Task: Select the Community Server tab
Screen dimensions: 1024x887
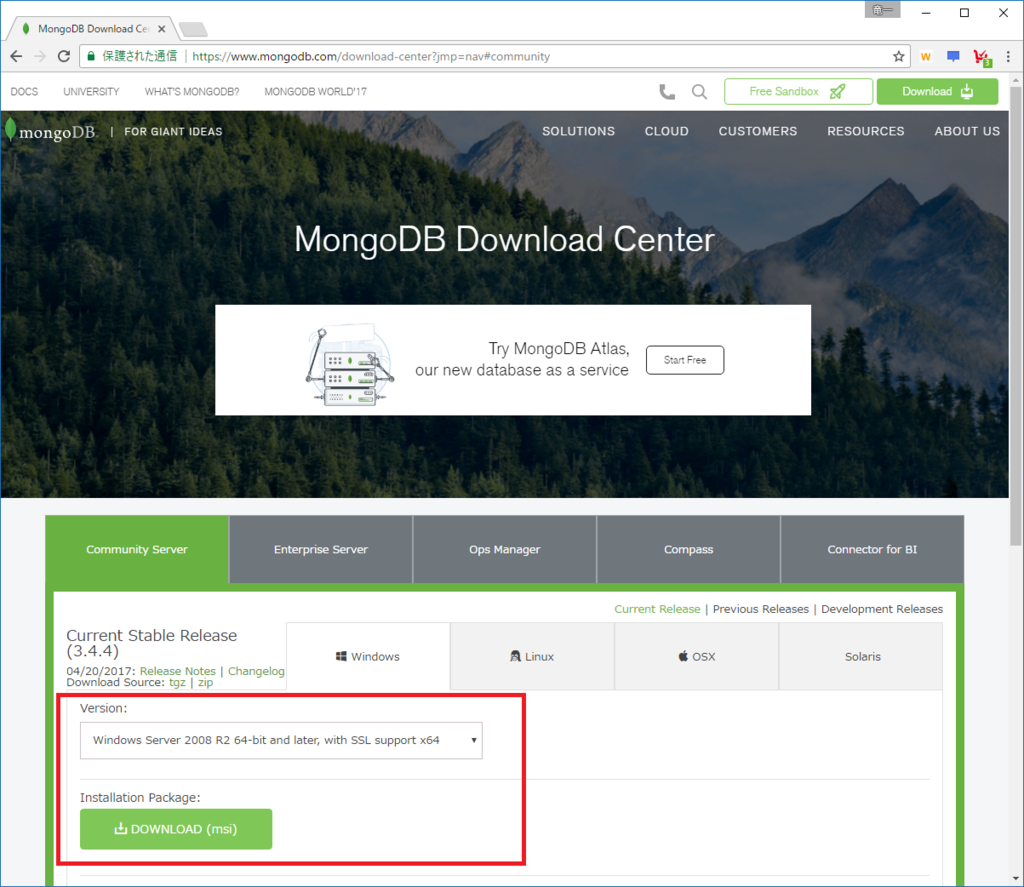Action: (137, 549)
